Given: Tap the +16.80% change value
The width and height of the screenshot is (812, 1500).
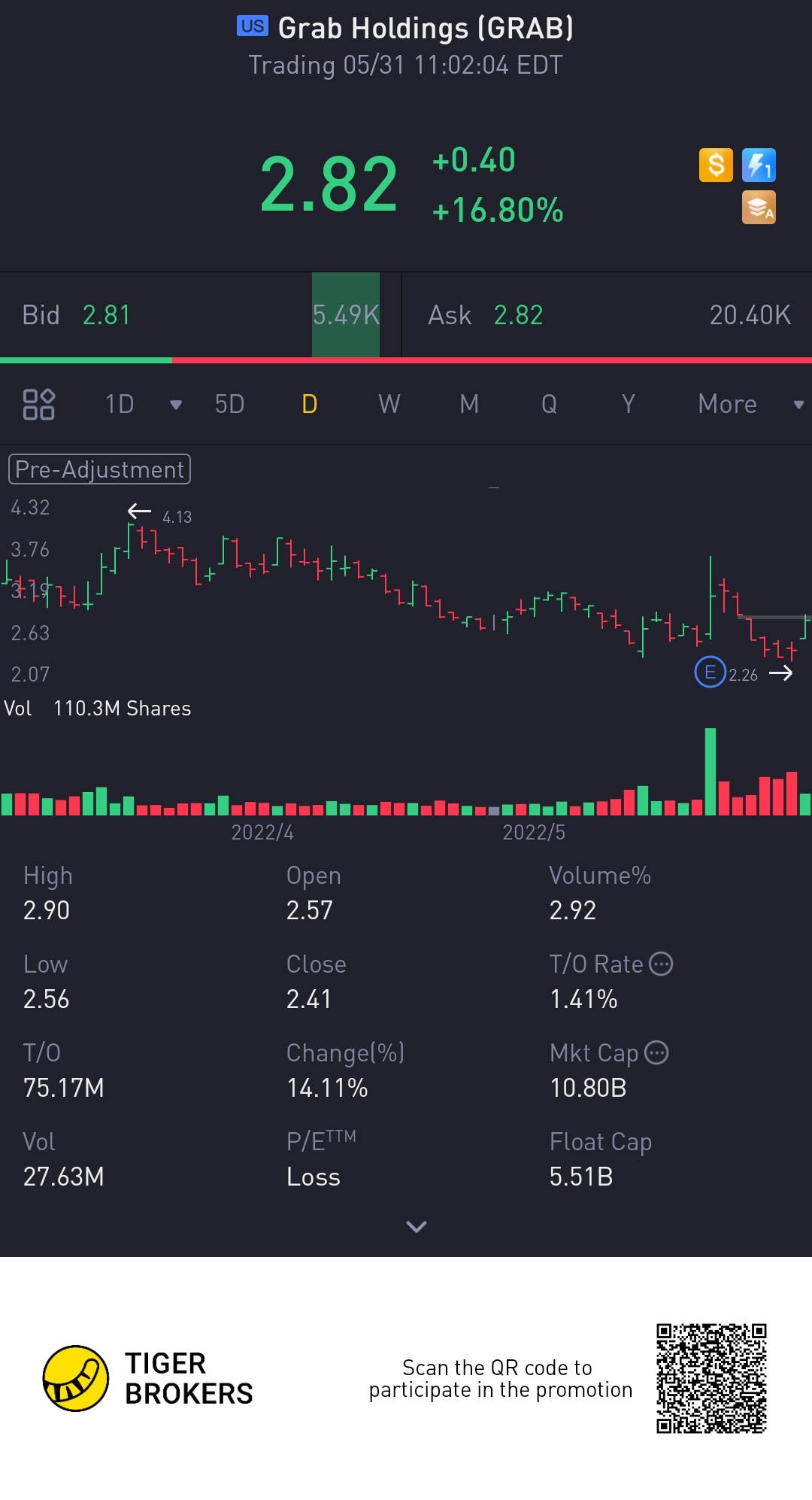Looking at the screenshot, I should pos(498,211).
